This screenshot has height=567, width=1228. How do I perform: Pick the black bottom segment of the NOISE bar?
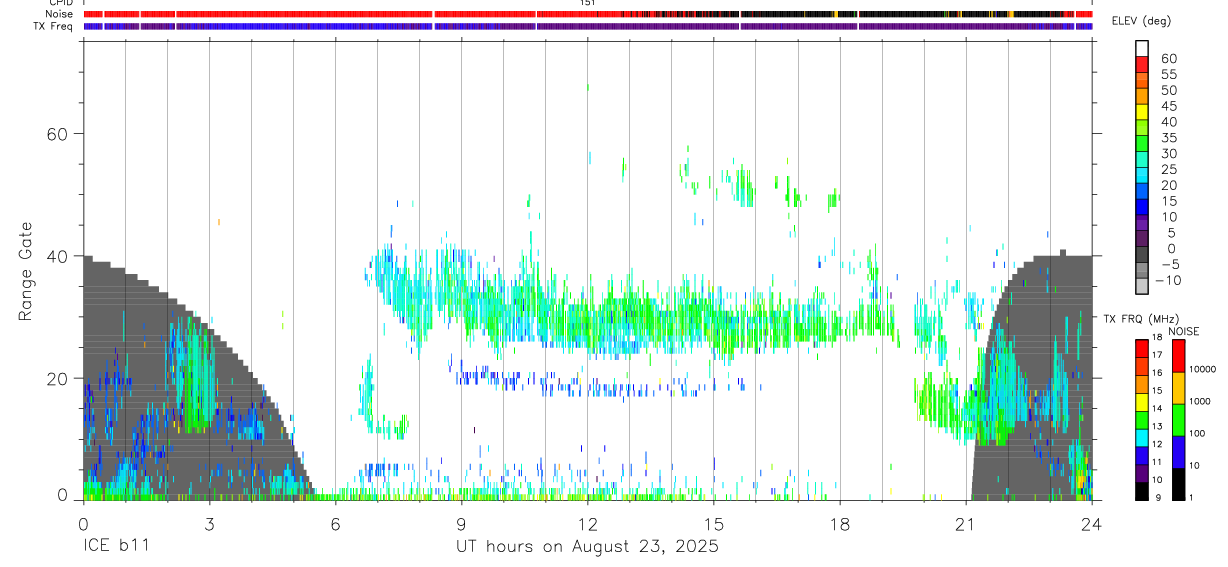coord(1179,484)
